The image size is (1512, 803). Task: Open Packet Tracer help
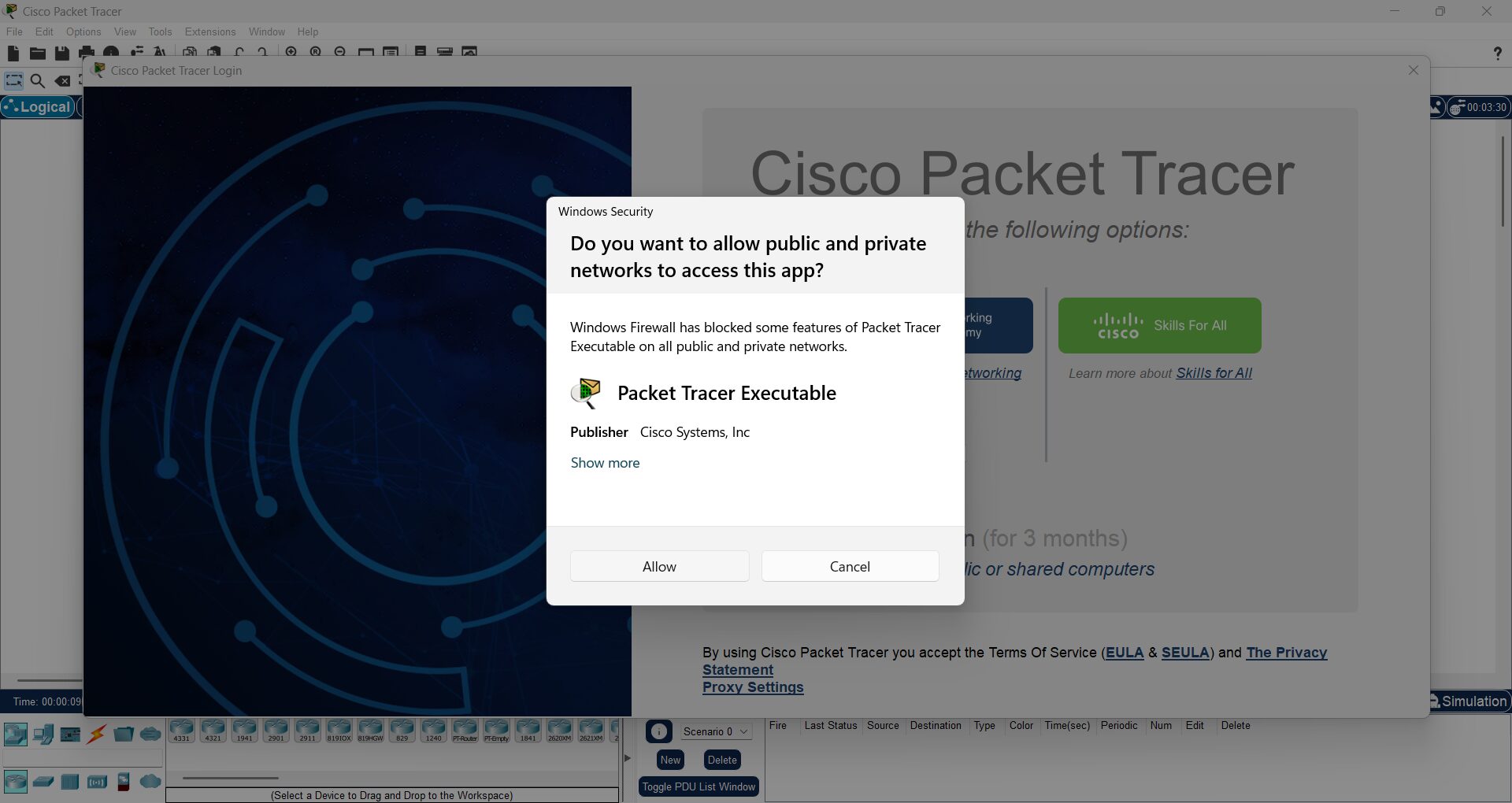(1498, 53)
